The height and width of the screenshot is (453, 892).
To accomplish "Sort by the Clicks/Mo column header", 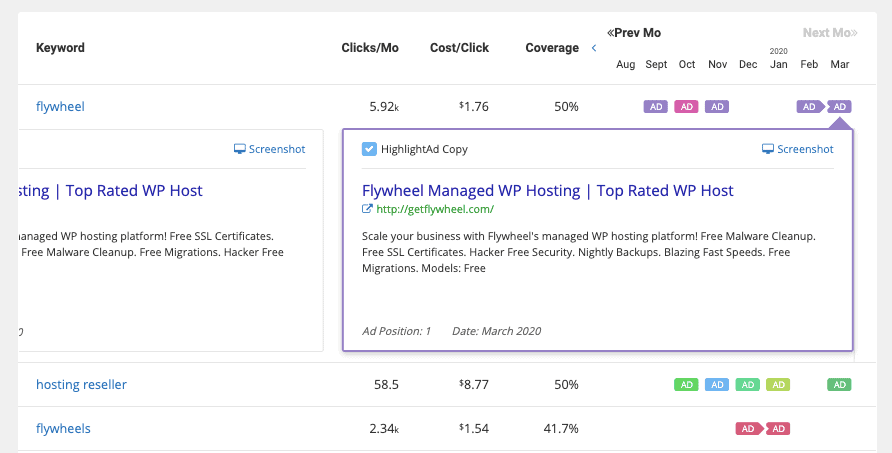I will pos(370,48).
